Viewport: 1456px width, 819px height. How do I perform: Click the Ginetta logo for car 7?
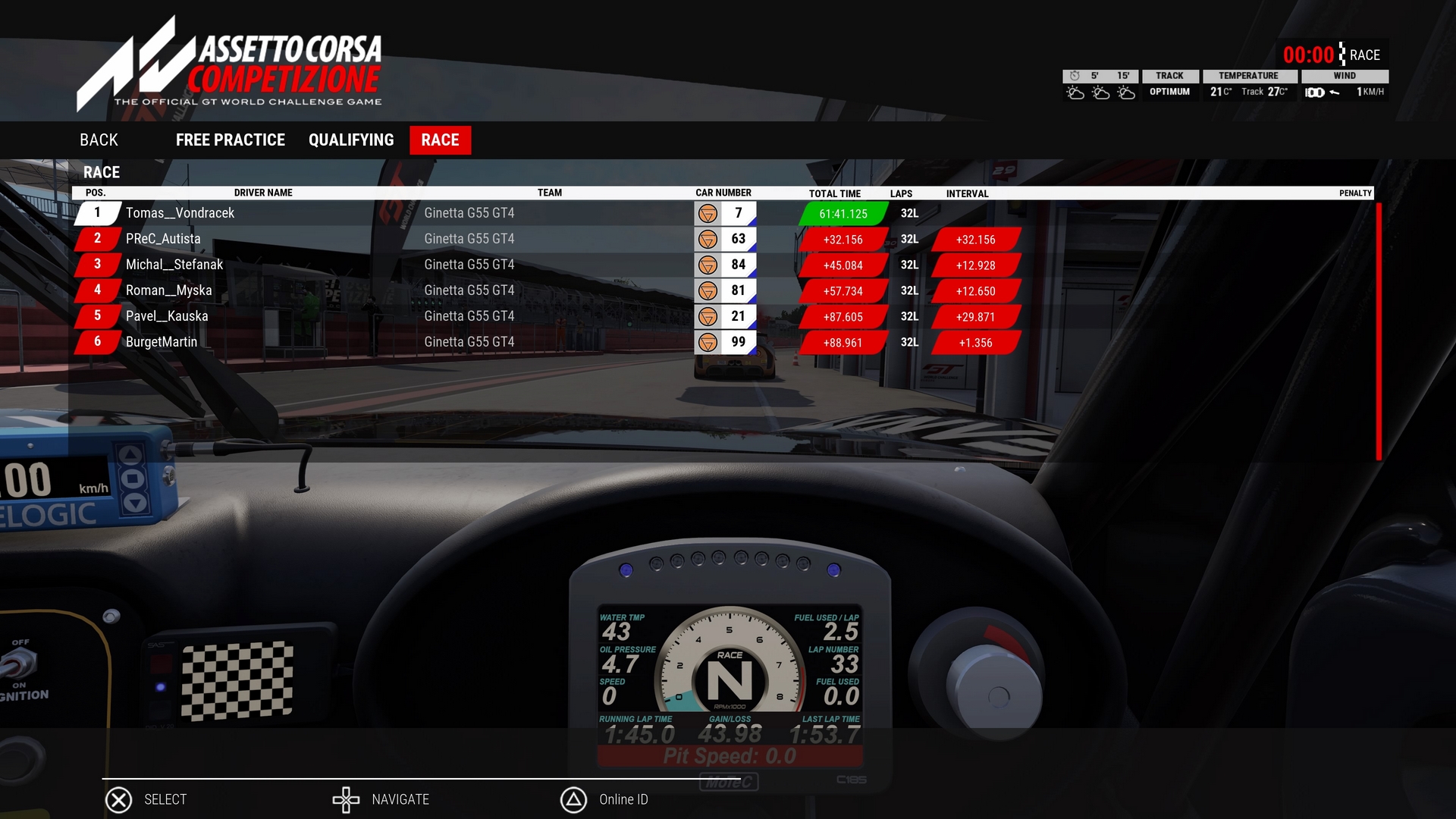pyautogui.click(x=708, y=214)
